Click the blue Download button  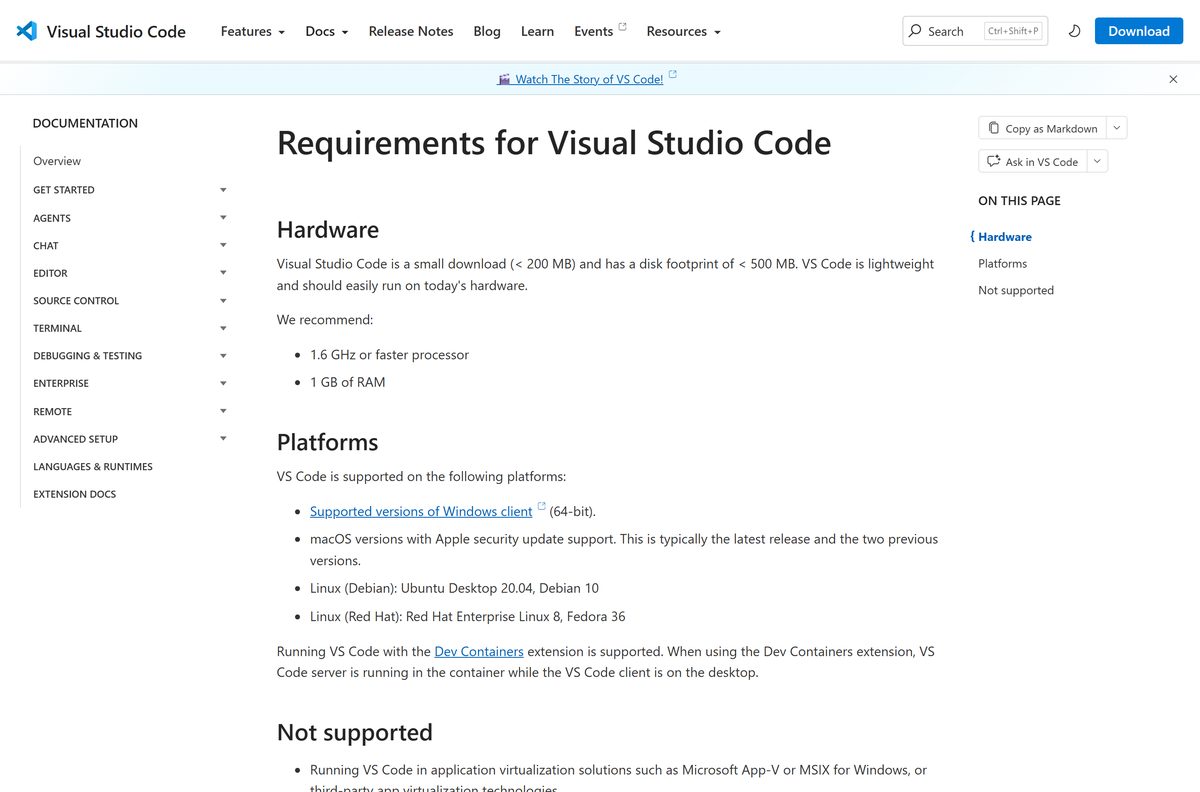1139,31
